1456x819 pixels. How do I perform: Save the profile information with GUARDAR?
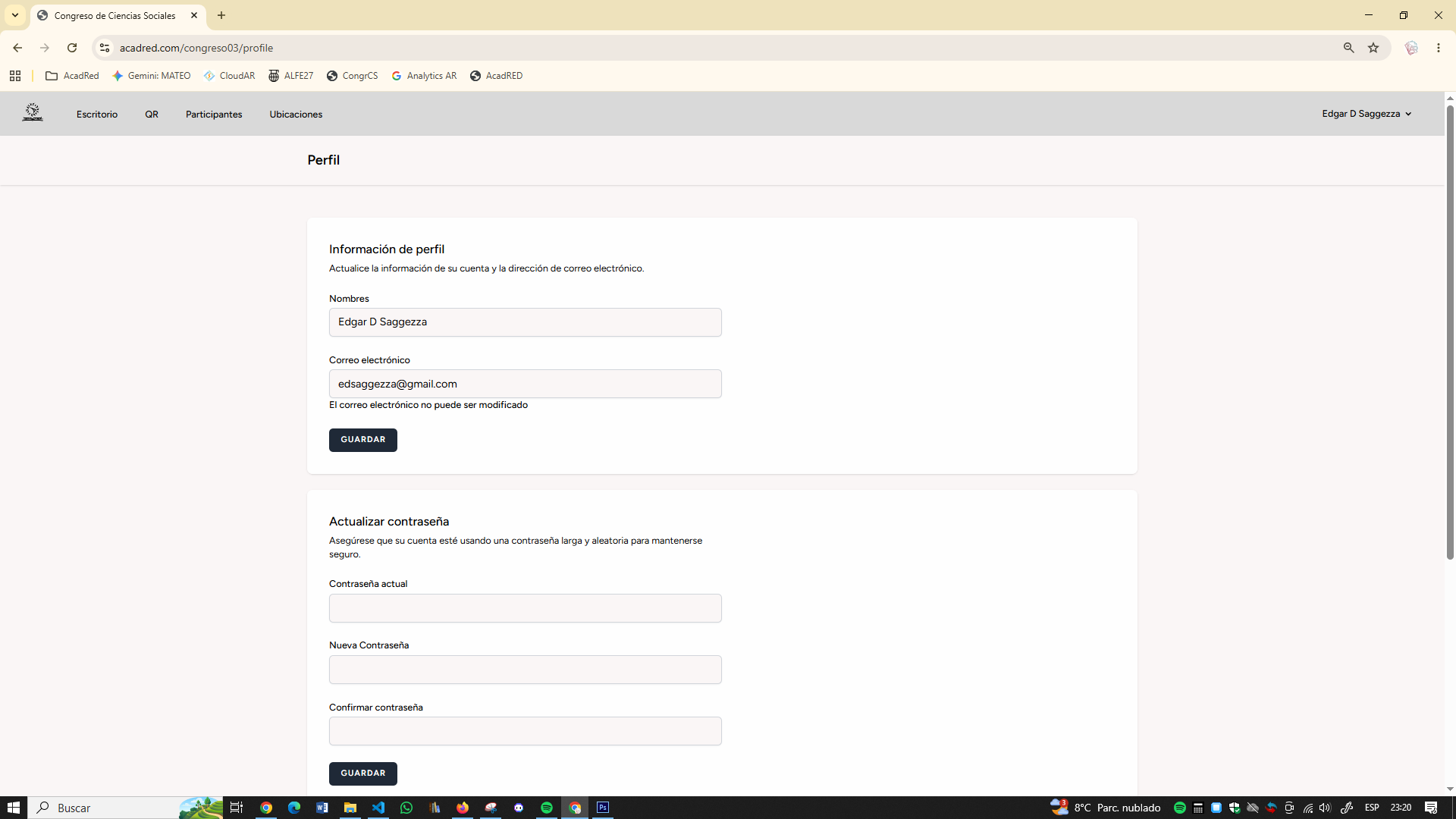tap(363, 440)
